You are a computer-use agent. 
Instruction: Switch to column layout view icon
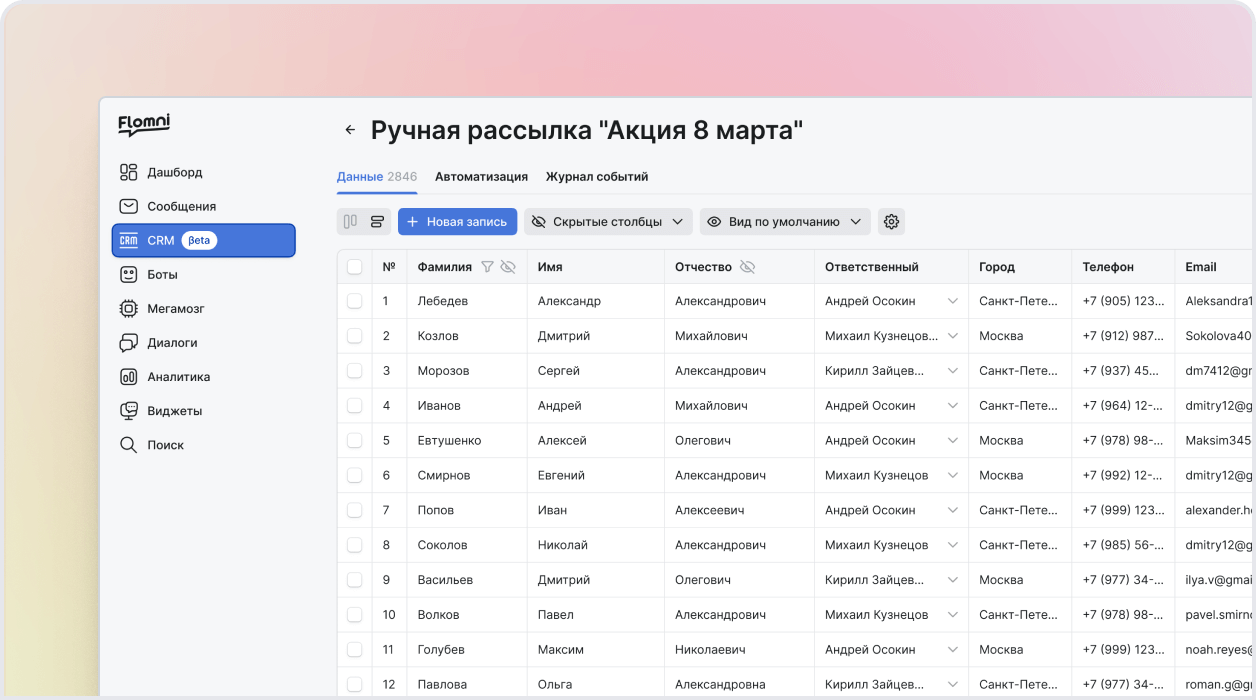coord(350,222)
